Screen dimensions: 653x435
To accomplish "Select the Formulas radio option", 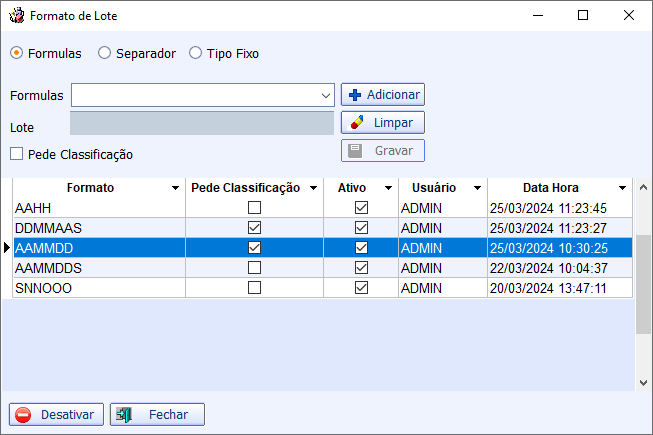I will tap(16, 53).
